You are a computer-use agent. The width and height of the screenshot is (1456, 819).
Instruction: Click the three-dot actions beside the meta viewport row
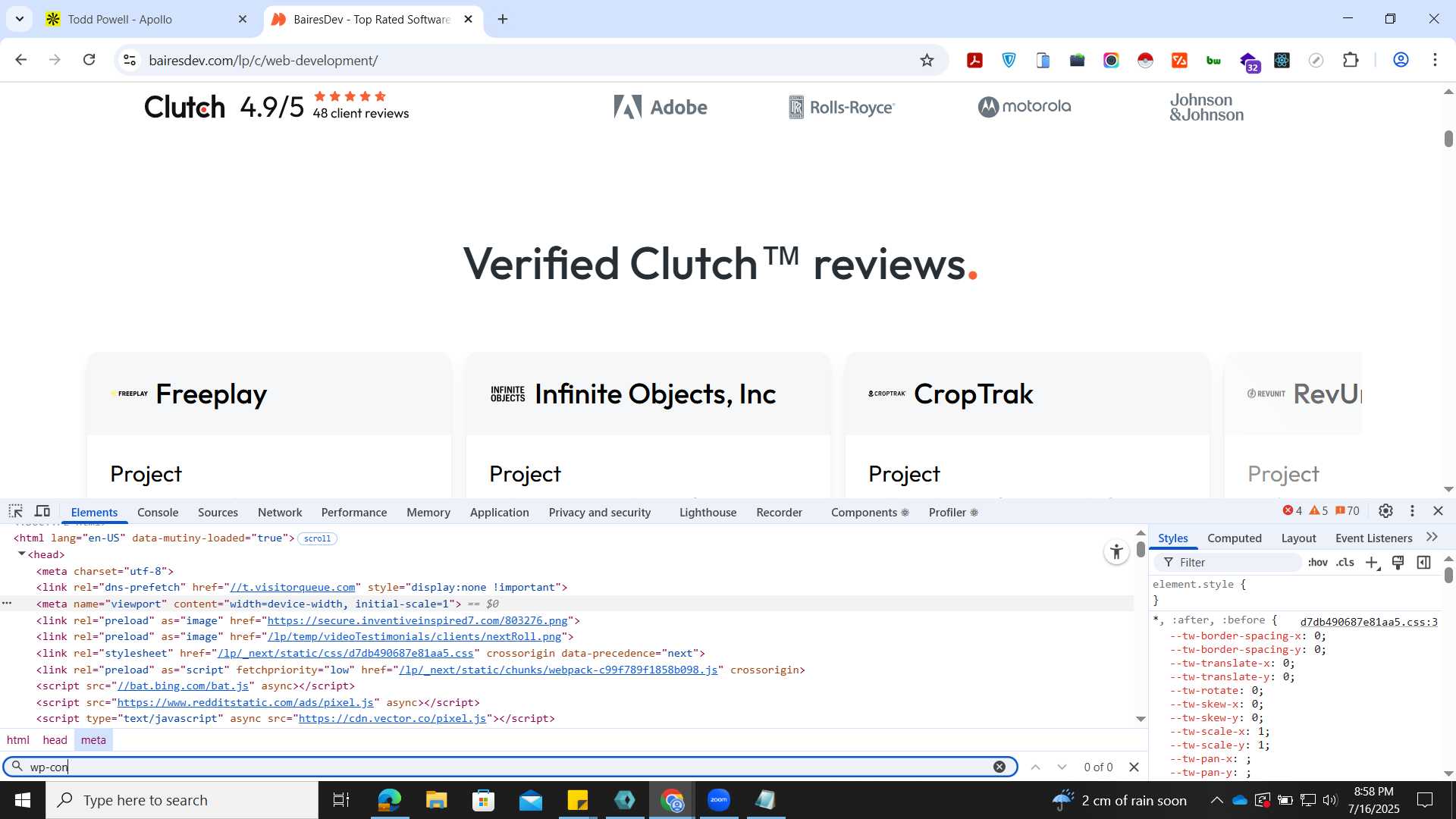tap(7, 604)
